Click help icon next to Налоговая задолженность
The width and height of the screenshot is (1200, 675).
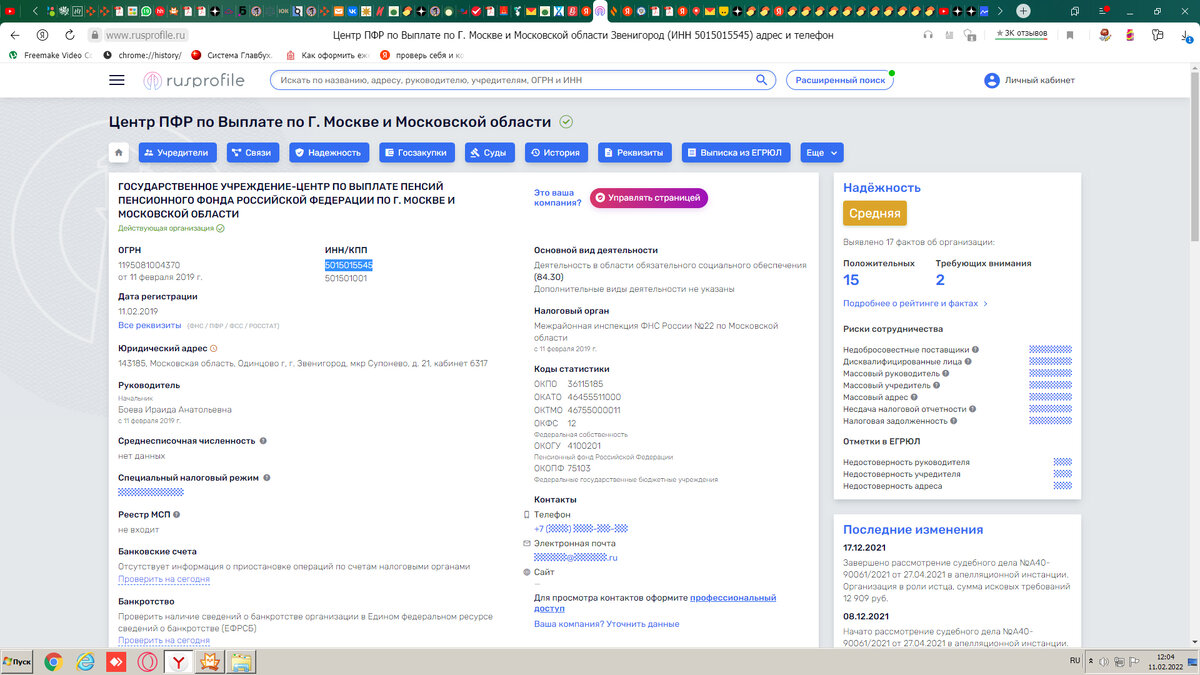[953, 421]
